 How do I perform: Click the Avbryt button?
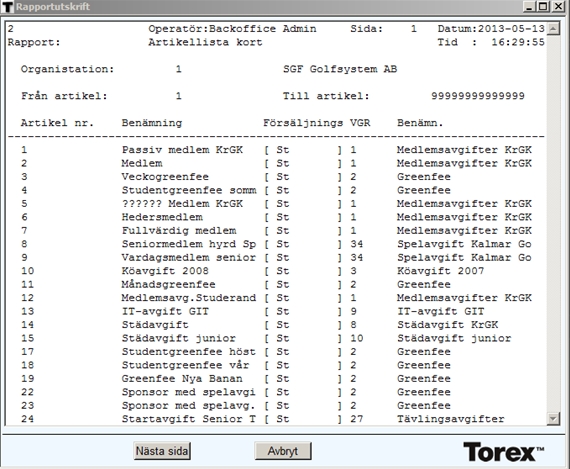coord(283,451)
